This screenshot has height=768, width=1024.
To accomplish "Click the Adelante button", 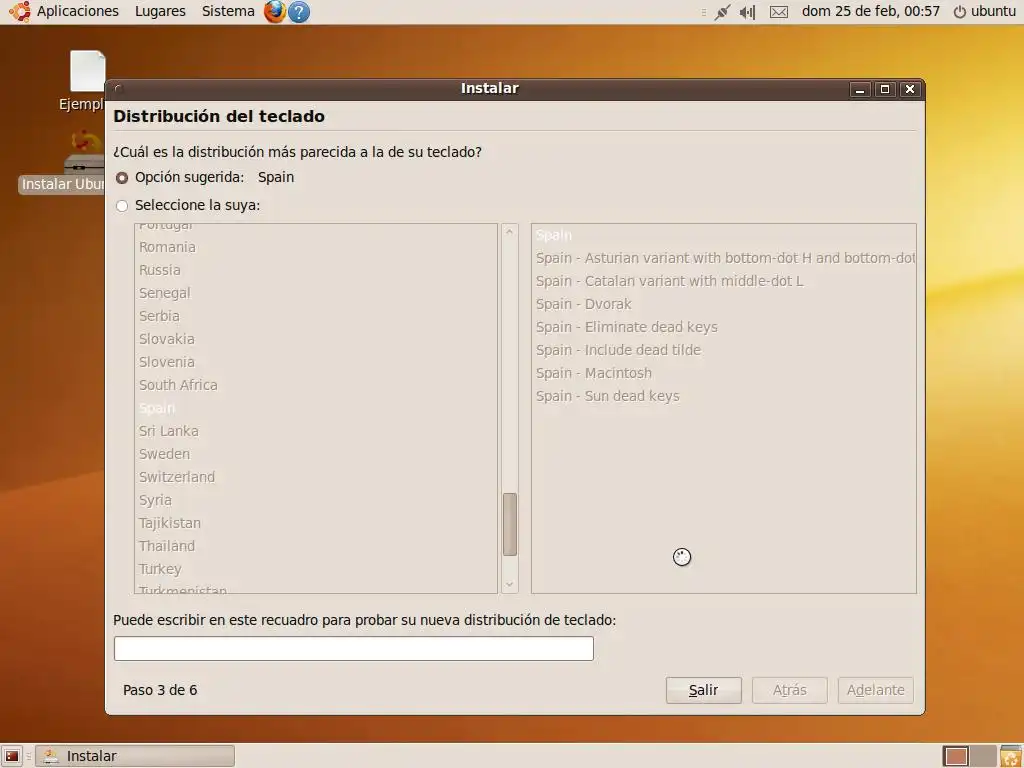I will [x=876, y=690].
